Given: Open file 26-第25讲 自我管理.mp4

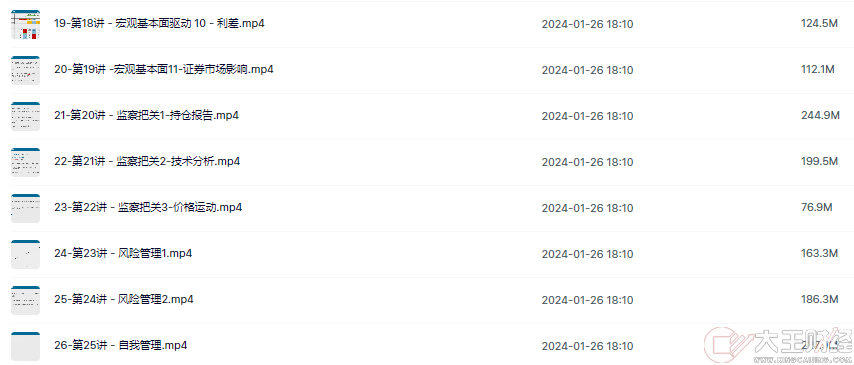Looking at the screenshot, I should pyautogui.click(x=121, y=345).
